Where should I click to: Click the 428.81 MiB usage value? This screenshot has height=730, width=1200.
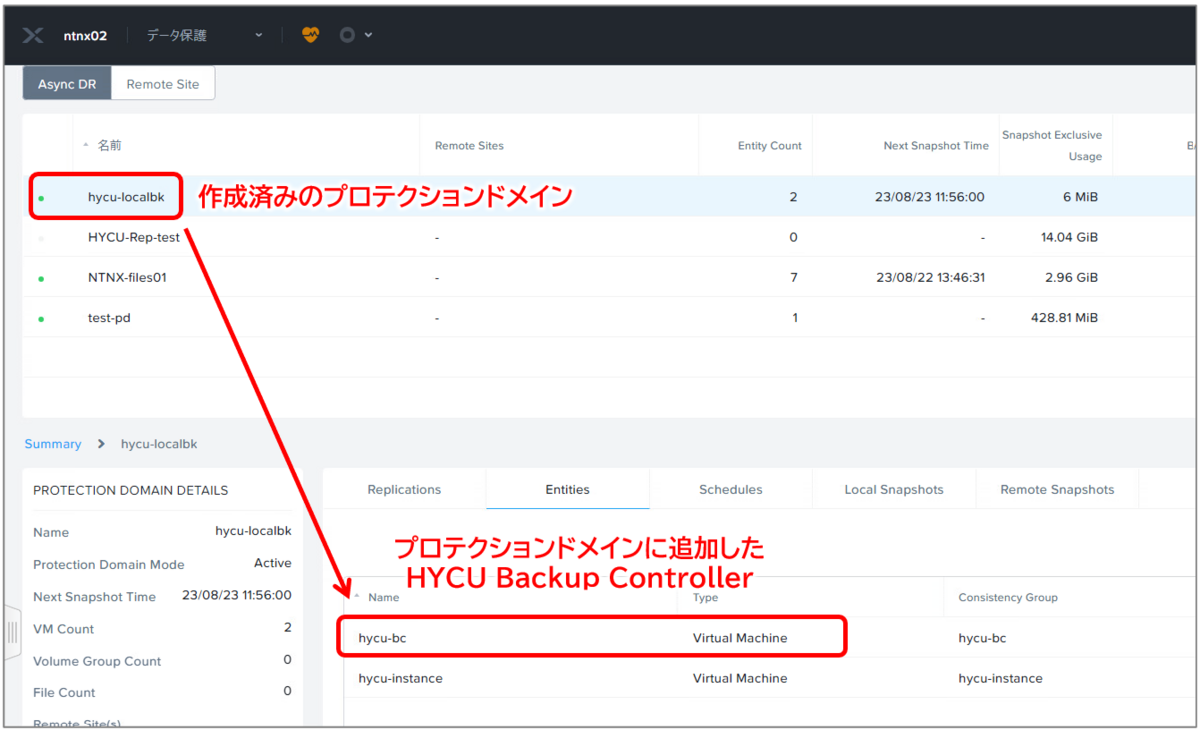[1064, 318]
